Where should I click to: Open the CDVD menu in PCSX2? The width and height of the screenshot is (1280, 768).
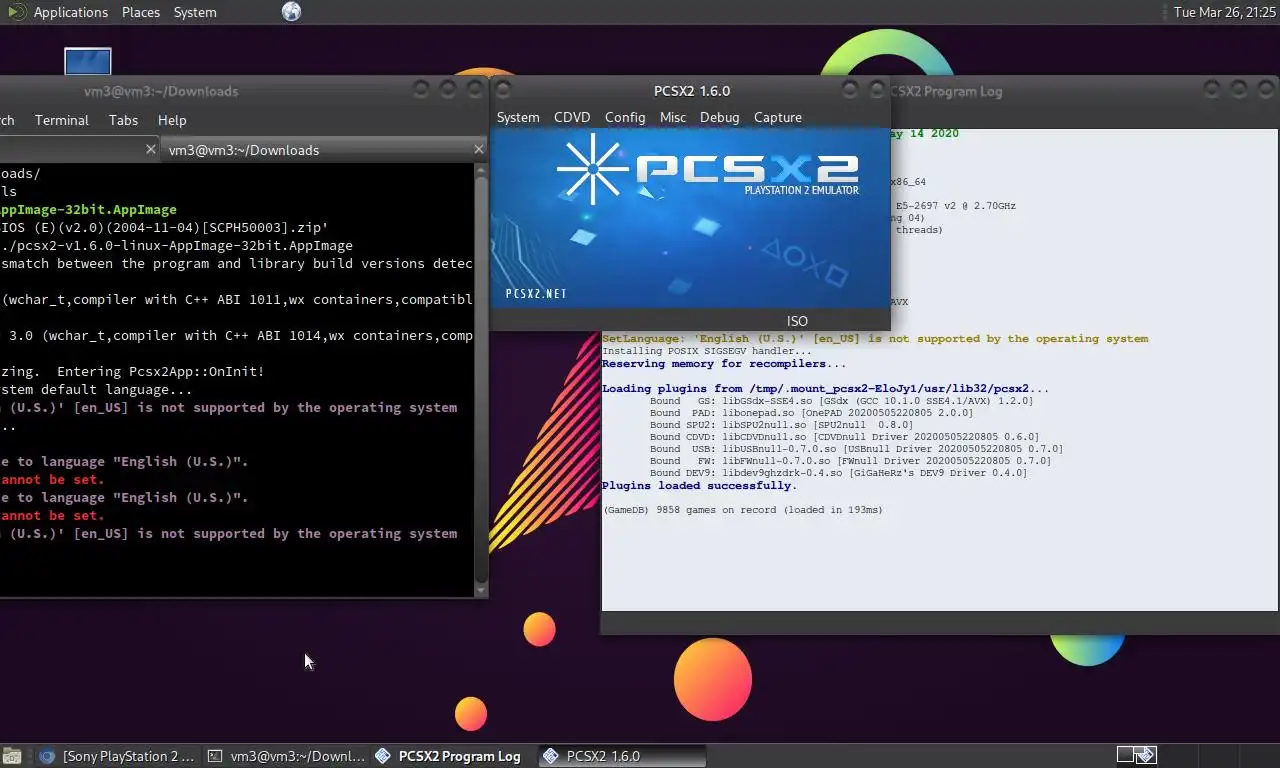(572, 117)
